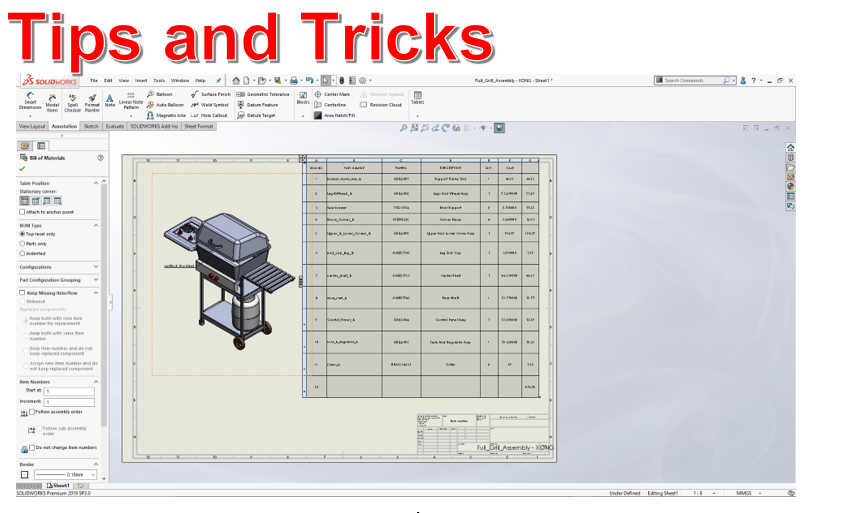Add a Centerline annotation
849x513 pixels.
330,105
